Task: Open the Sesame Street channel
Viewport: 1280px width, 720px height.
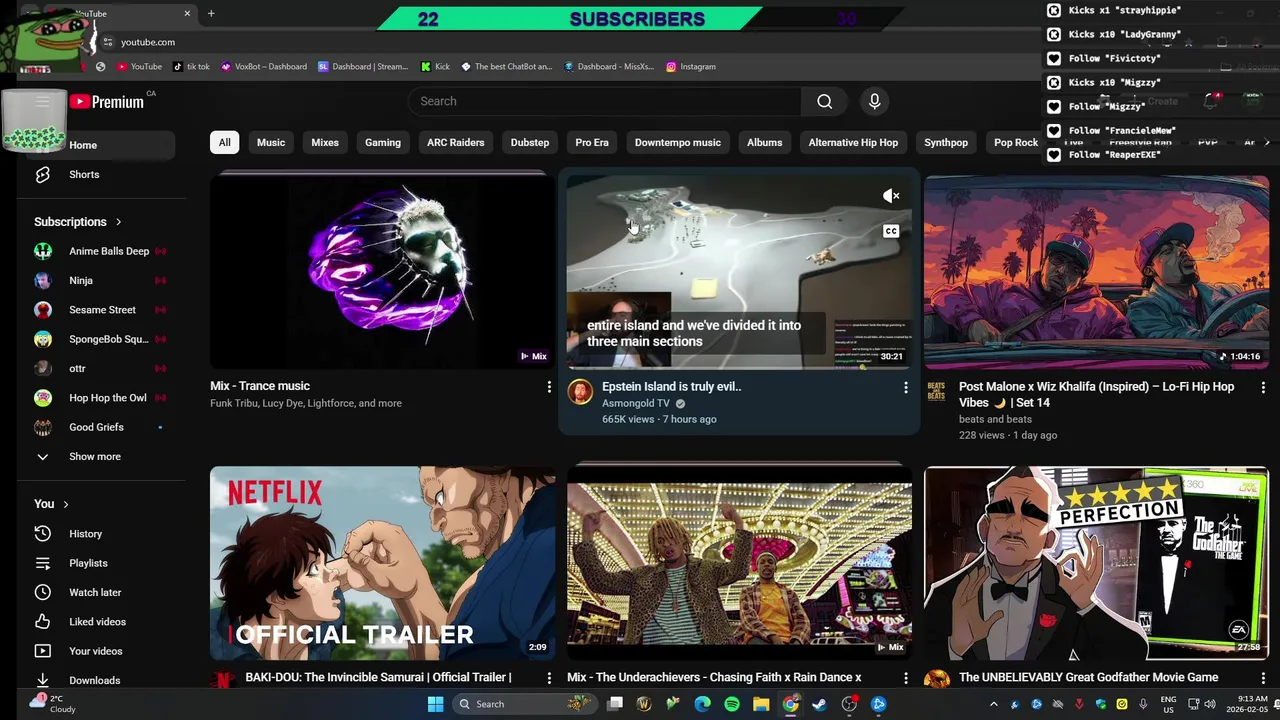Action: 98,310
